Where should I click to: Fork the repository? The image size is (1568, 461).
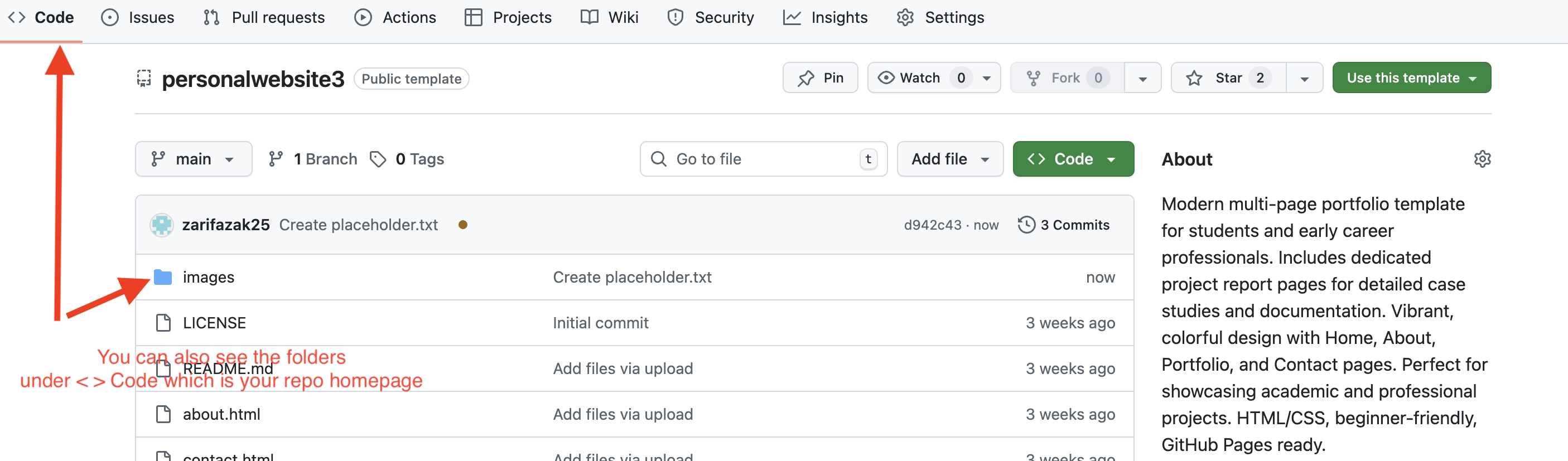click(1067, 78)
